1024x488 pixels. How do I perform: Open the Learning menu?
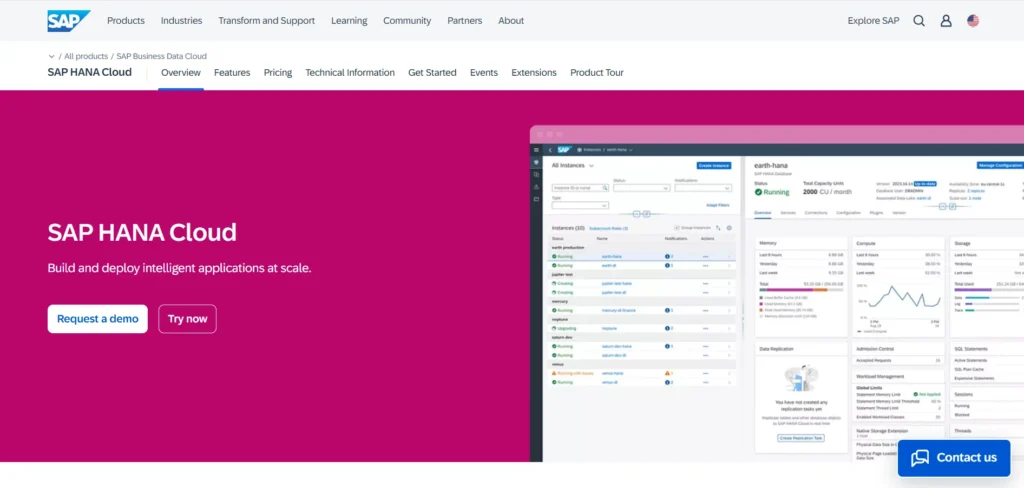[349, 20]
